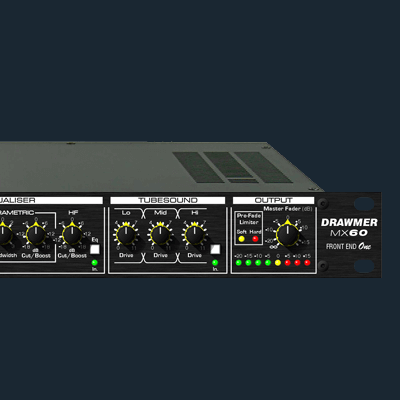Click the green Tubesound In LED
This screenshot has width=400, height=400.
[x=215, y=263]
